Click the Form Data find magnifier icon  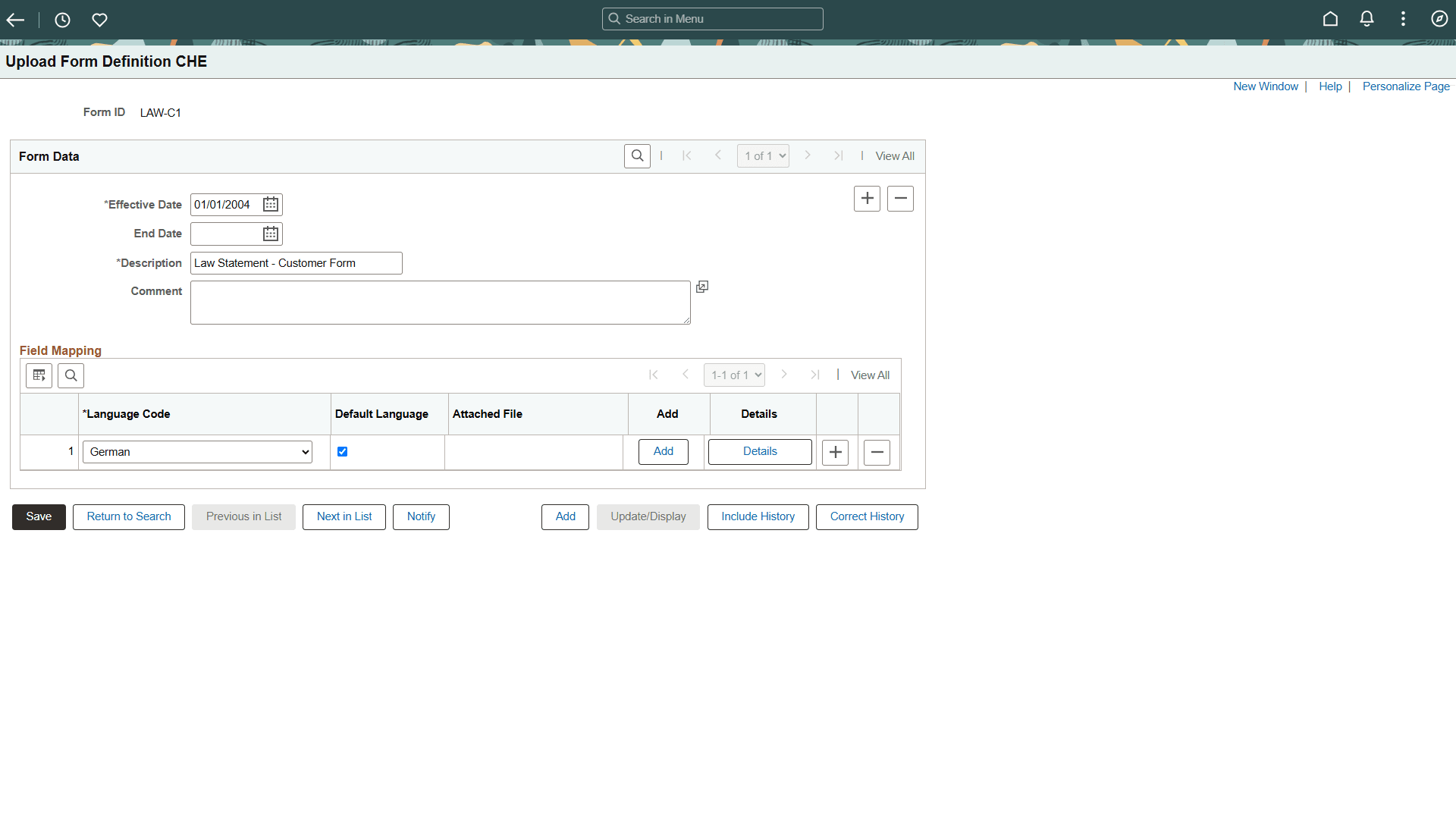(637, 156)
